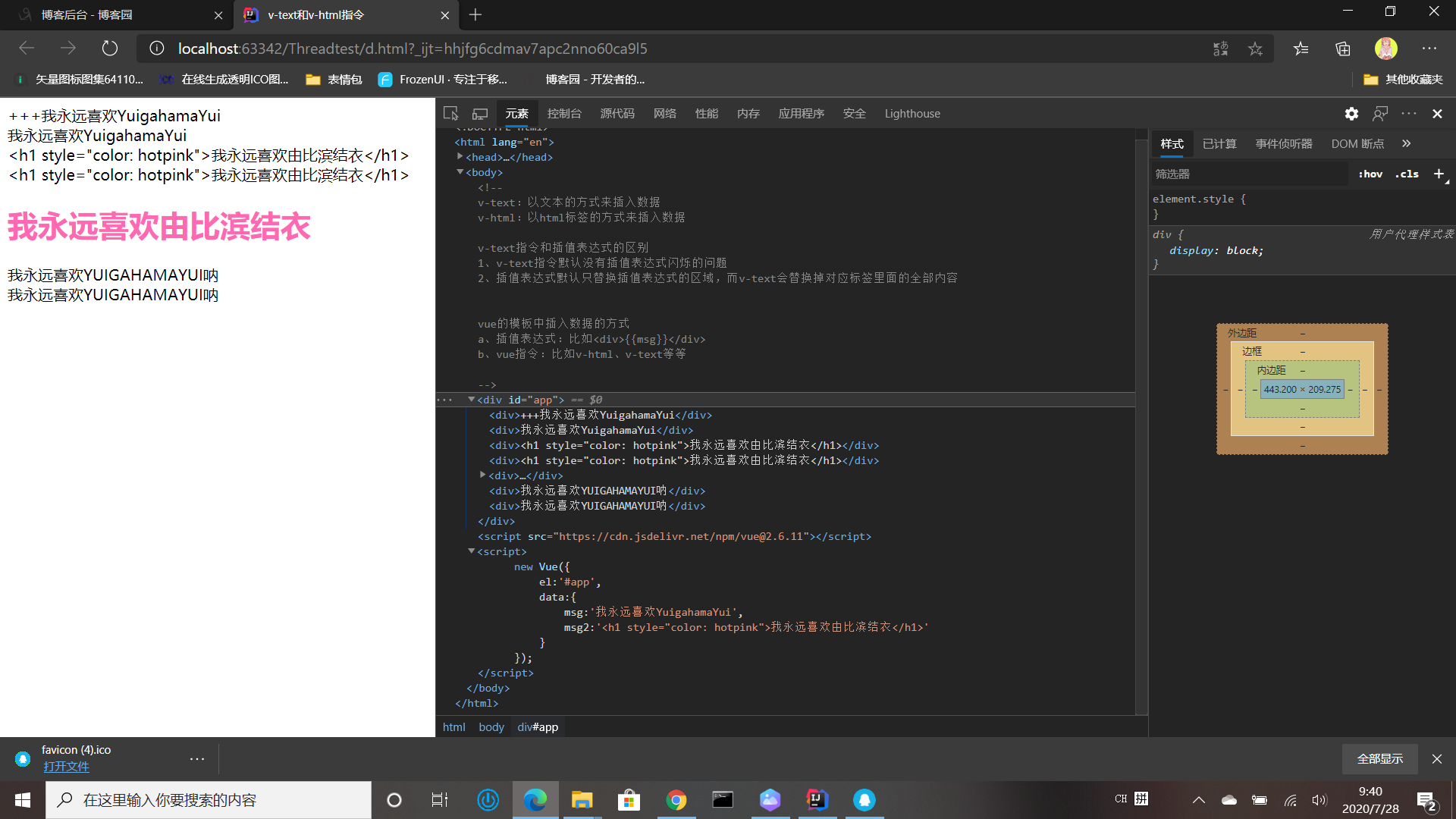Image resolution: width=1456 pixels, height=819 pixels.
Task: Open DevTools more options menu
Action: 1409,114
